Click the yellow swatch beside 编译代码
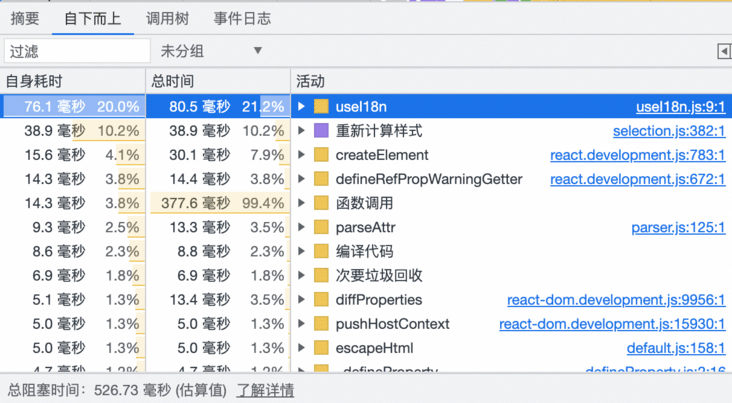732x403 pixels. point(321,251)
